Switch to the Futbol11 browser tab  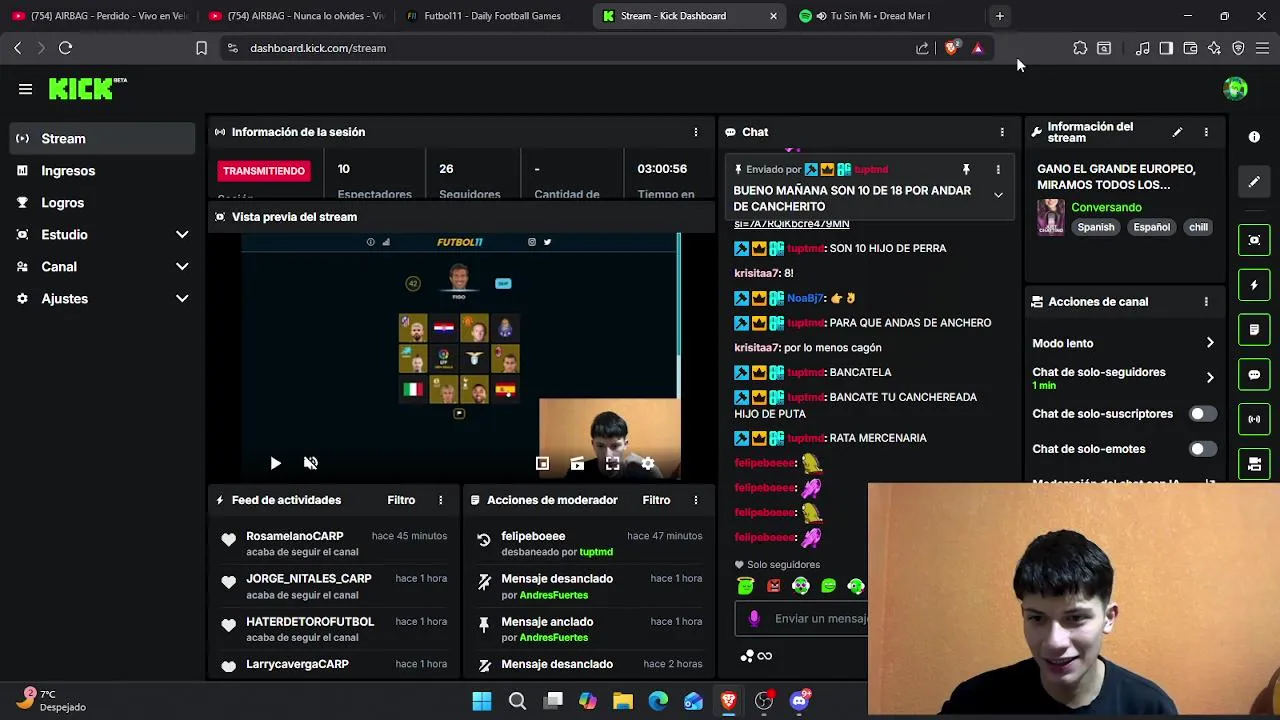point(493,16)
